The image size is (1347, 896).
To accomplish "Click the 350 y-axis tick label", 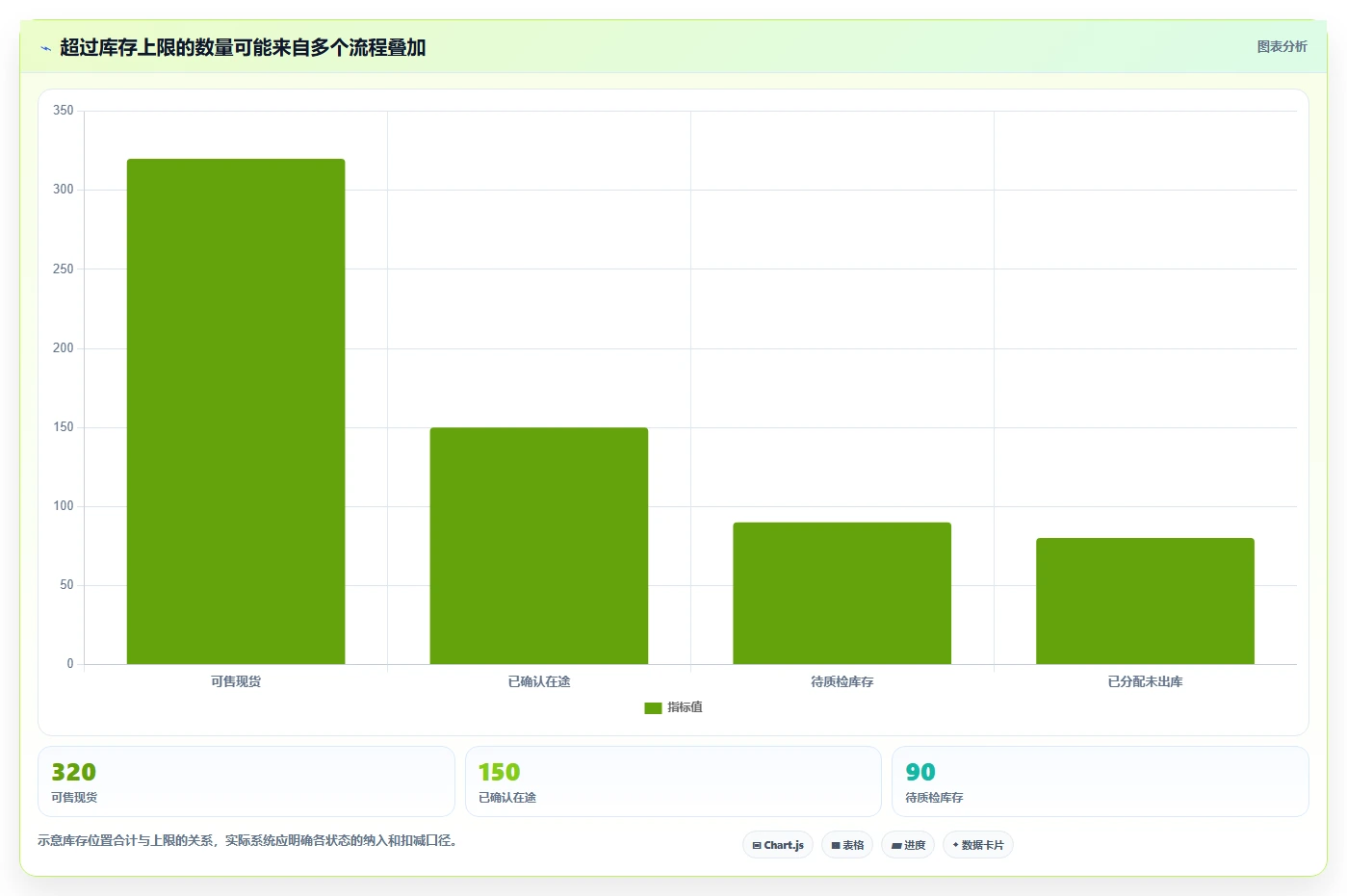I will coord(64,111).
